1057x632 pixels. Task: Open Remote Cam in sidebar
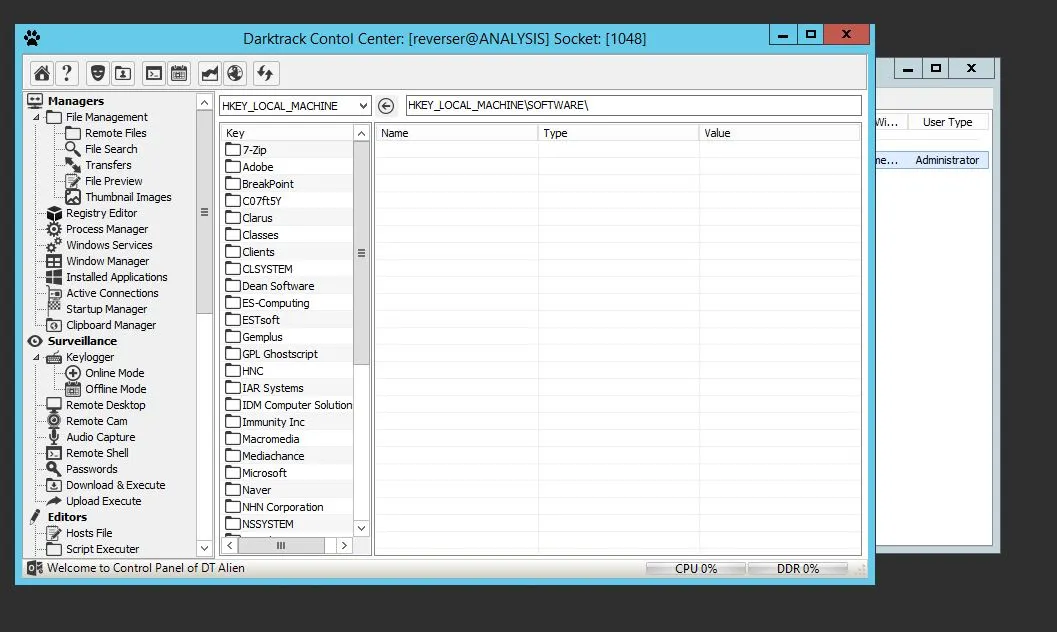point(96,421)
